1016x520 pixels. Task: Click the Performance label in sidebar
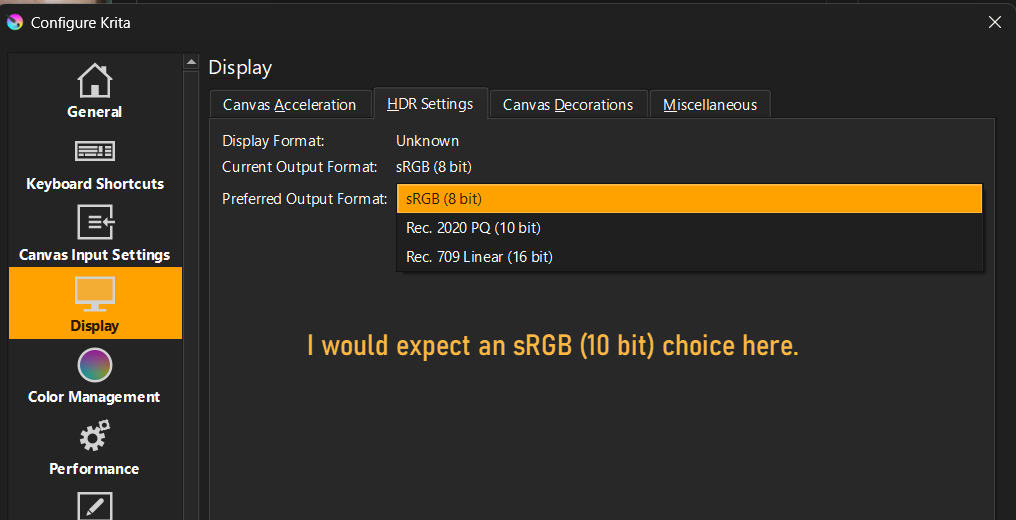point(95,469)
